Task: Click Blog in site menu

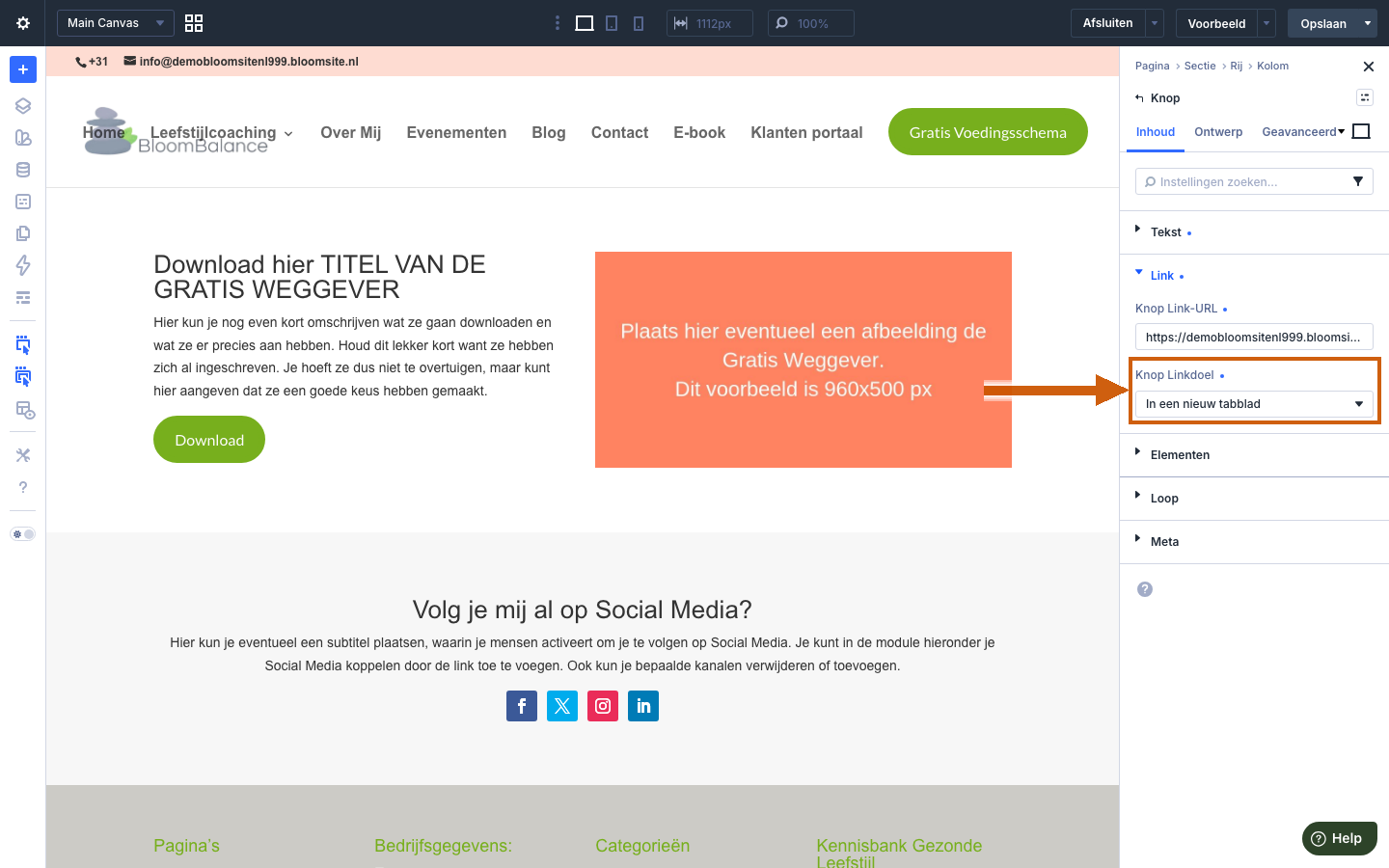Action: click(x=549, y=133)
